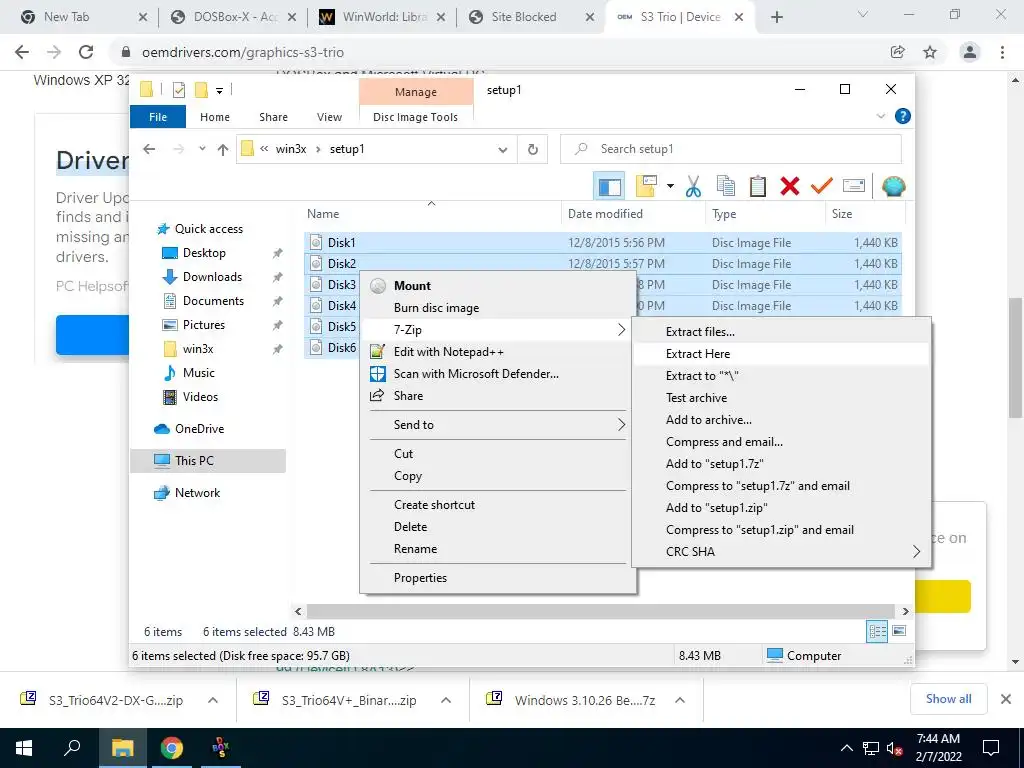
Task: Click the scissors Cut toolbar icon
Action: tap(693, 187)
